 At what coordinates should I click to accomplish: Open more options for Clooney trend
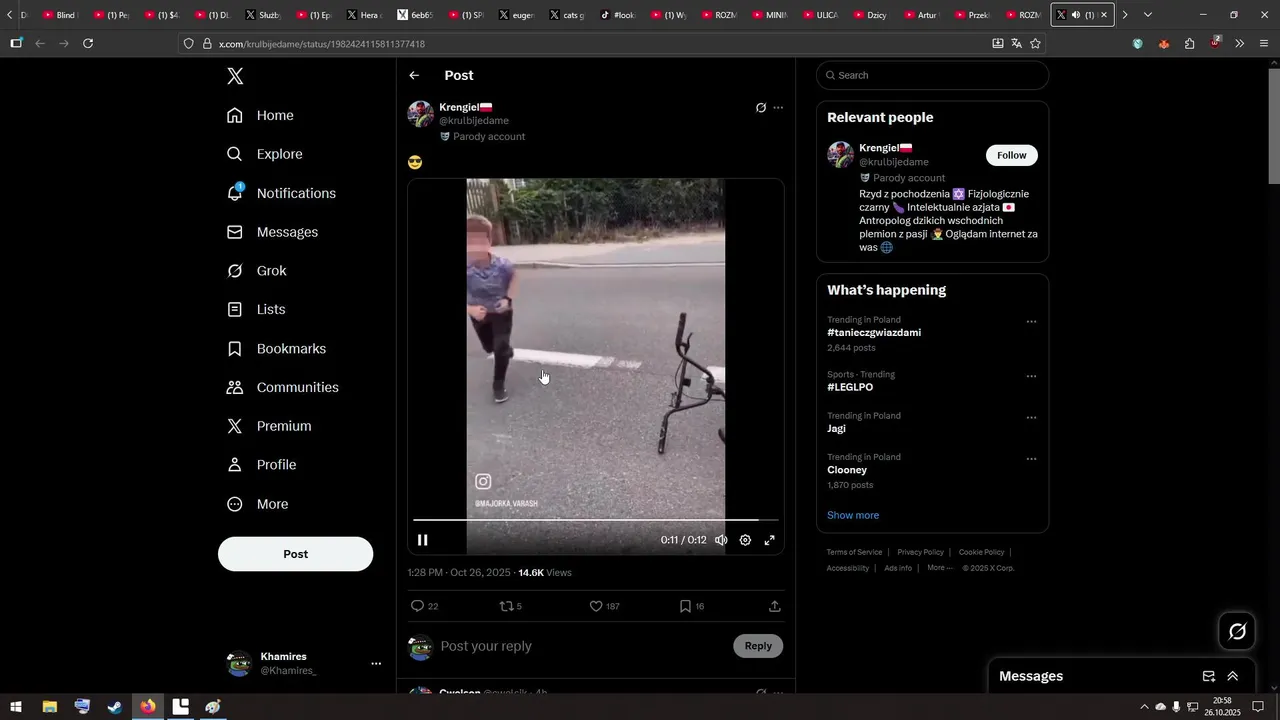[1031, 459]
